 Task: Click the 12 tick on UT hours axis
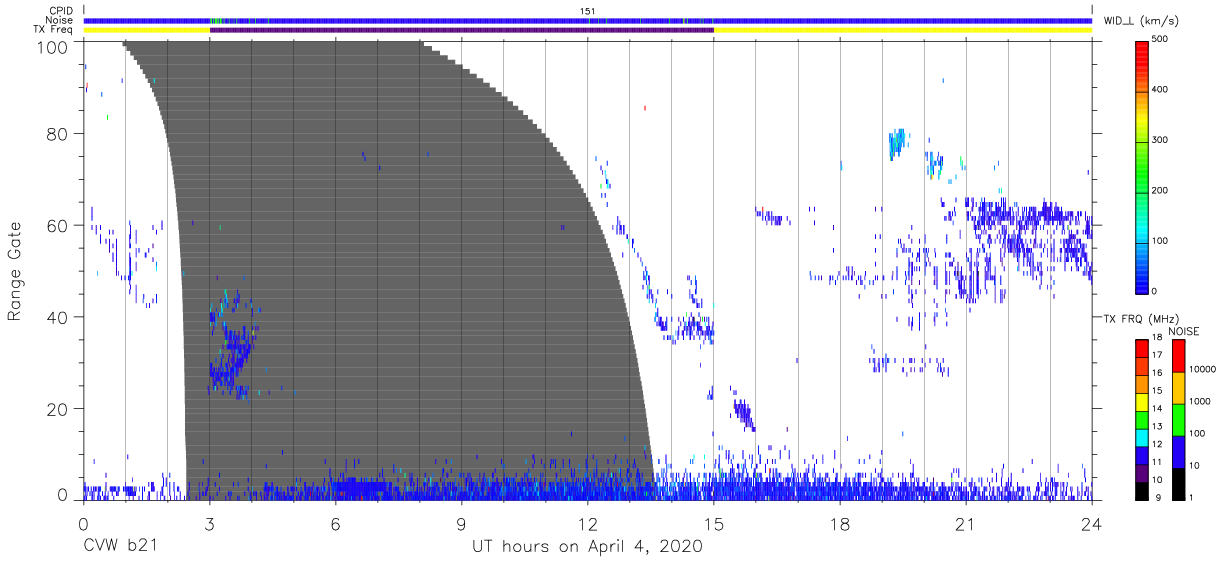click(588, 523)
